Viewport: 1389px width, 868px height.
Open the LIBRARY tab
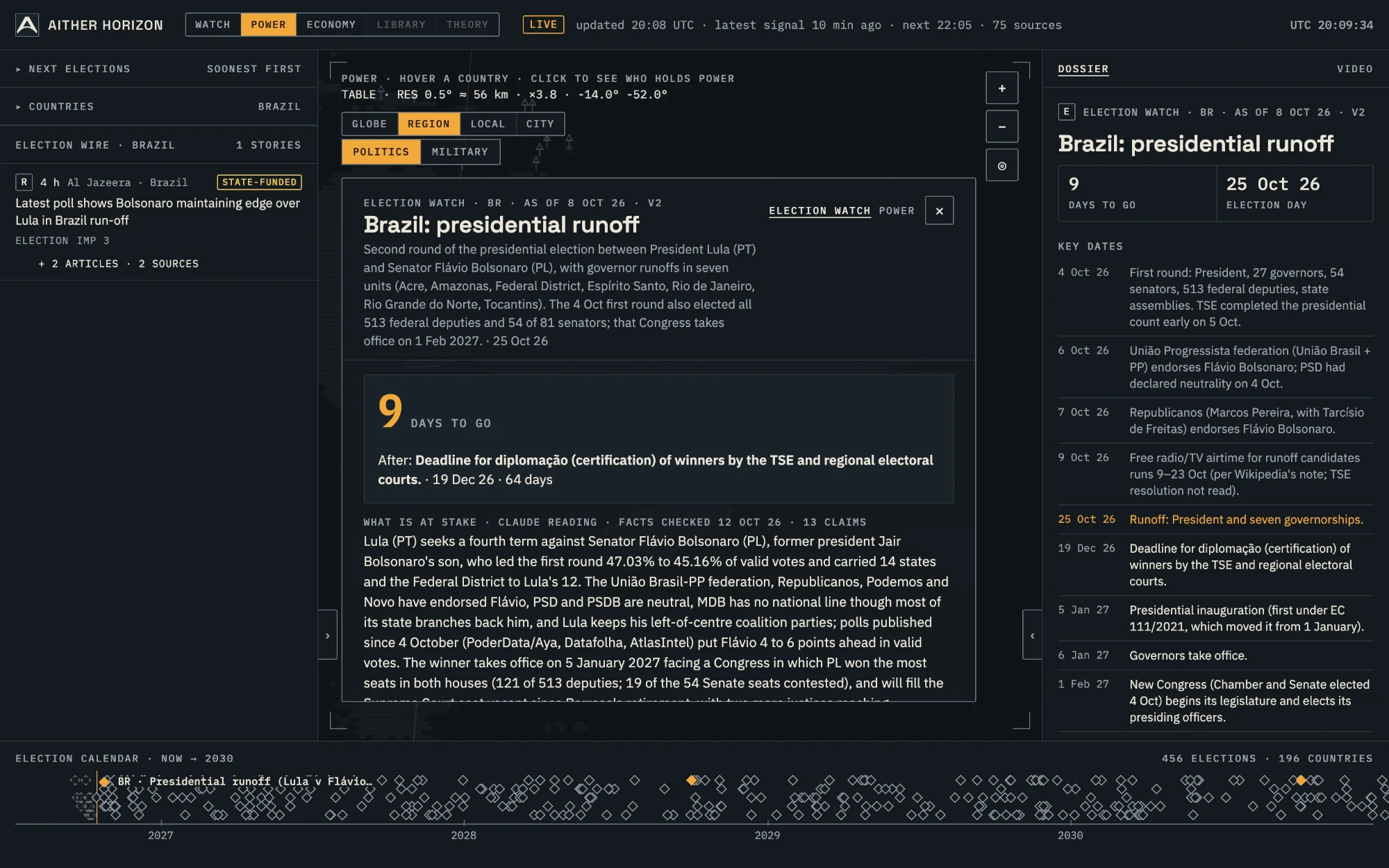point(401,24)
